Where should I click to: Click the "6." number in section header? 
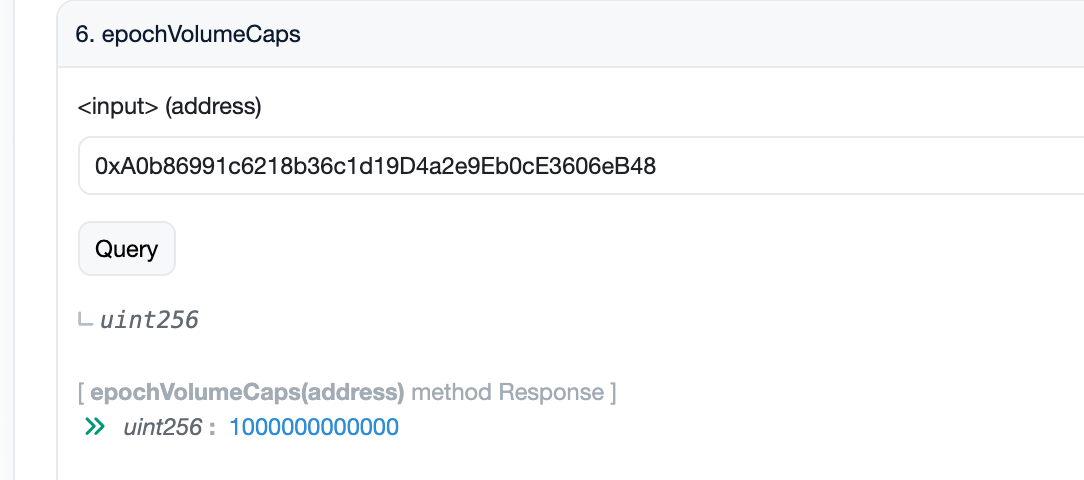click(84, 34)
